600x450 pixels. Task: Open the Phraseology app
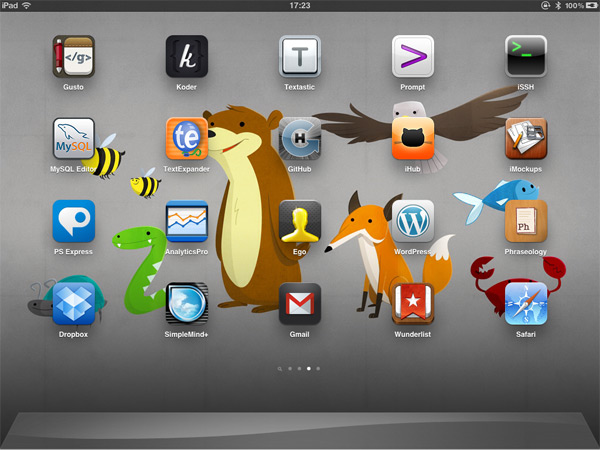point(526,221)
